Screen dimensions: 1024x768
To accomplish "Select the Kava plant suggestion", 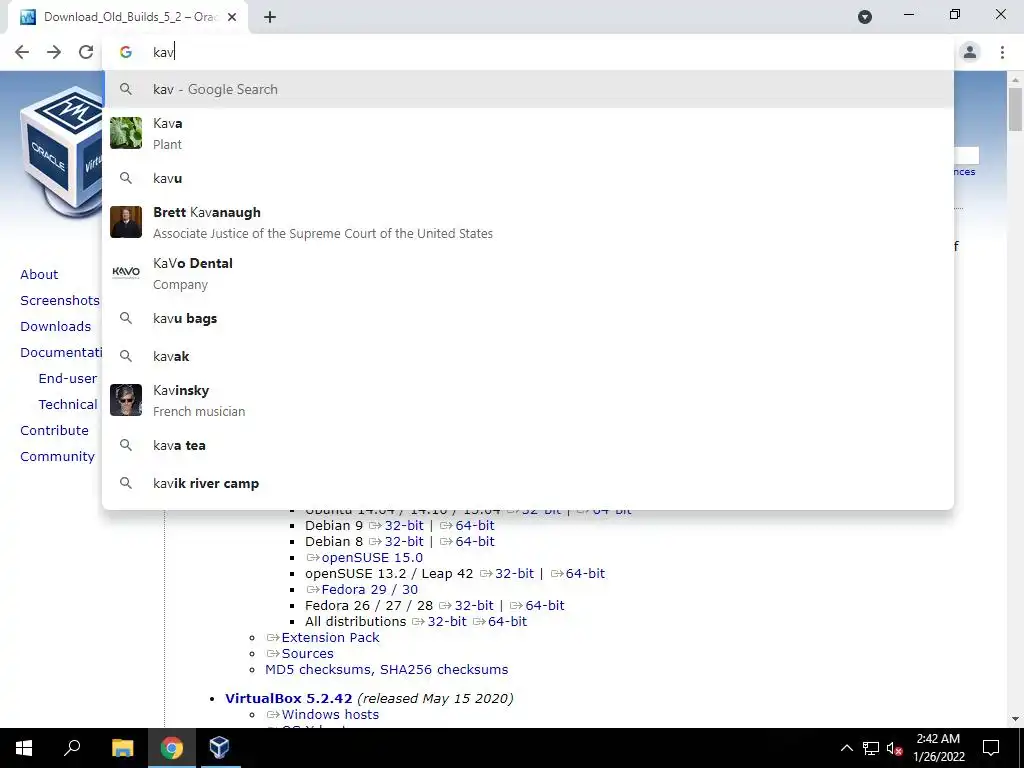I will coord(528,133).
